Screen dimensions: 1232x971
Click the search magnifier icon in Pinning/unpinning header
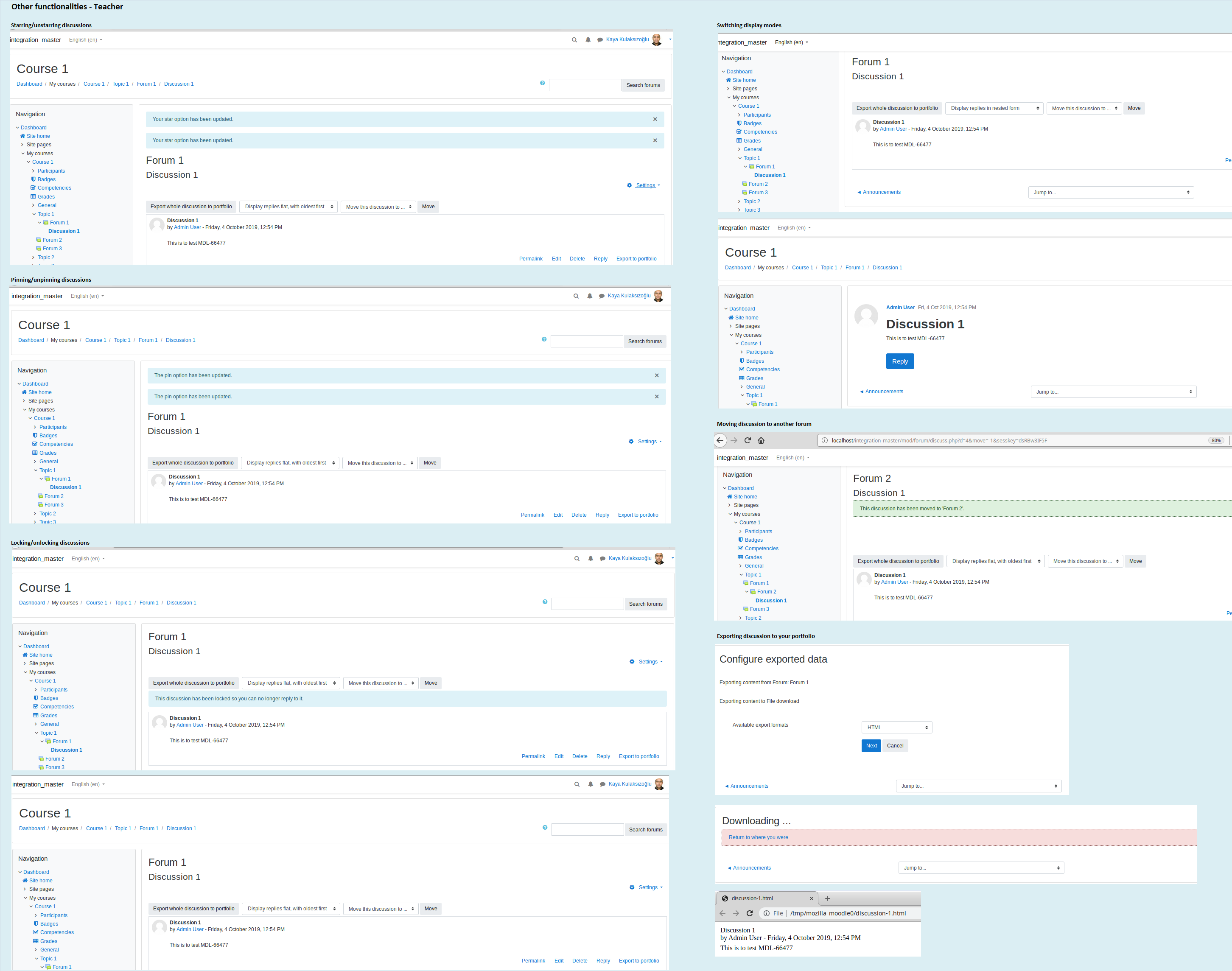click(x=576, y=296)
